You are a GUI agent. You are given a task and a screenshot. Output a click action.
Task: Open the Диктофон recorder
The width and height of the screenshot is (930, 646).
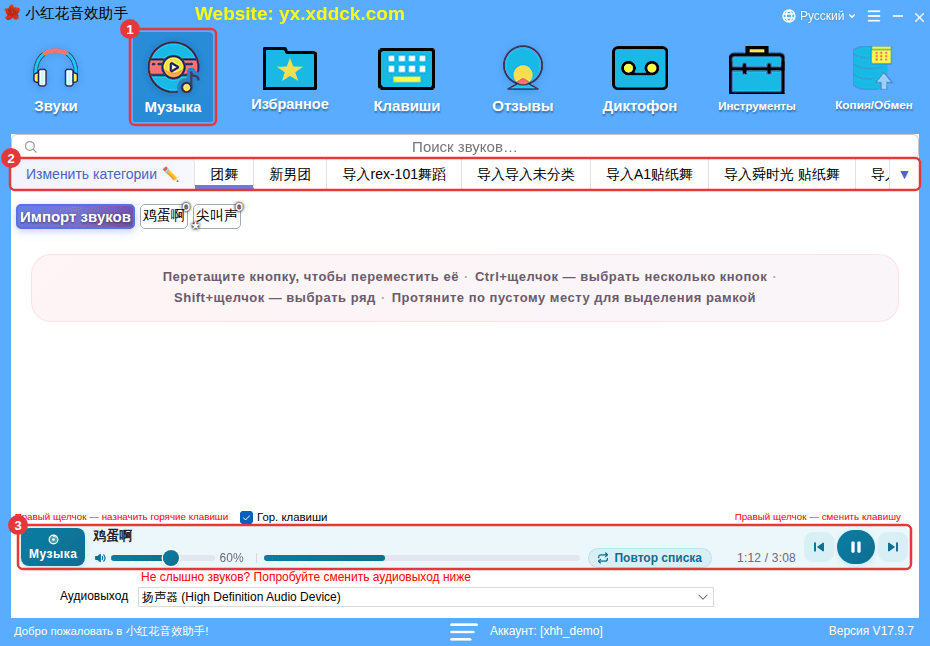coord(639,80)
